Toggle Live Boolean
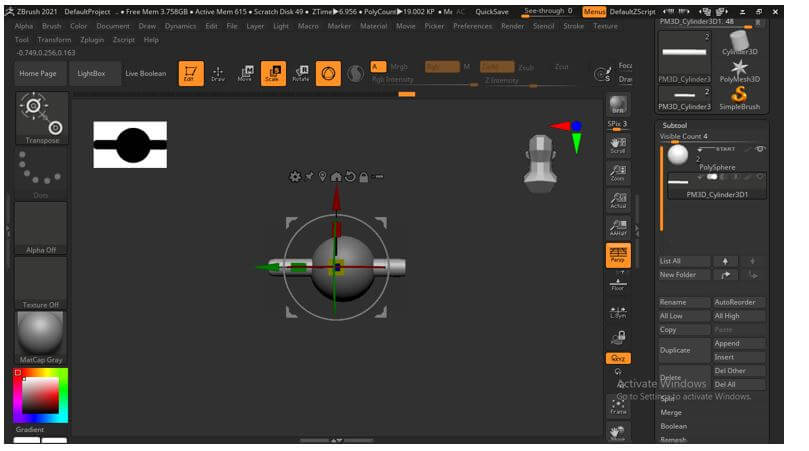Image resolution: width=809 pixels, height=451 pixels. pos(145,73)
